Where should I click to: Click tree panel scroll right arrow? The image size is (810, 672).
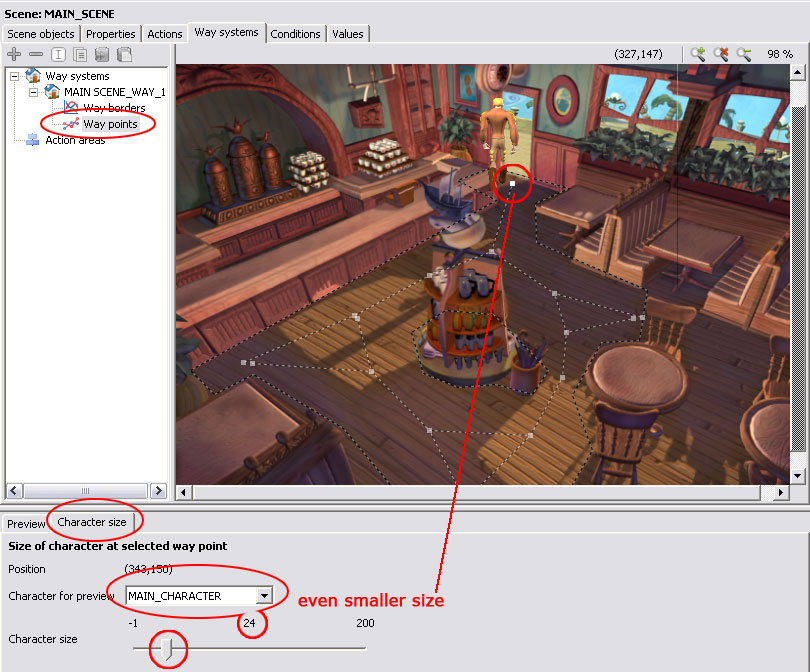coord(159,491)
